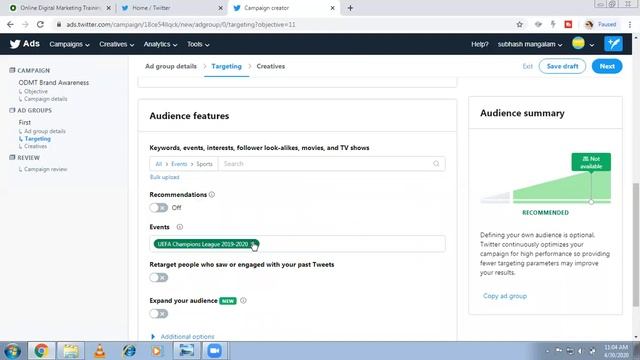The height and width of the screenshot is (360, 640).
Task: Expand Additional options
Action: tap(183, 336)
